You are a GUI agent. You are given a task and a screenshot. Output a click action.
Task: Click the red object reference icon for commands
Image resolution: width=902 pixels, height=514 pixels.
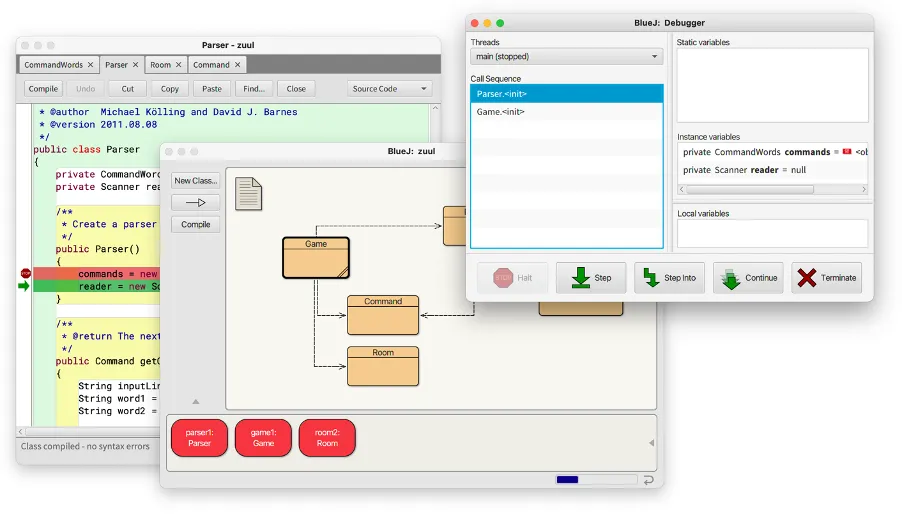point(847,152)
